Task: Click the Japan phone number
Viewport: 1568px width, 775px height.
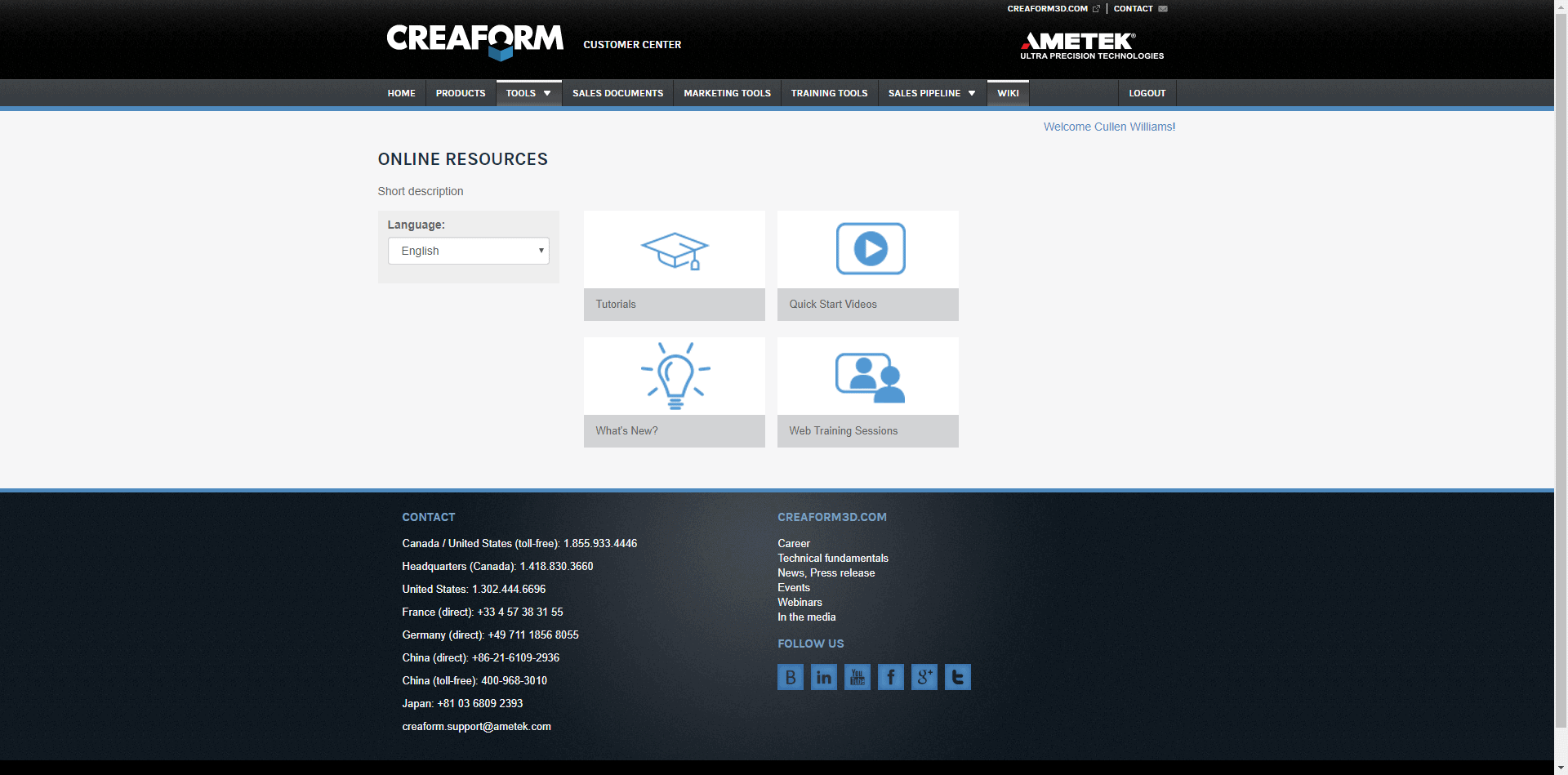Action: tap(480, 703)
